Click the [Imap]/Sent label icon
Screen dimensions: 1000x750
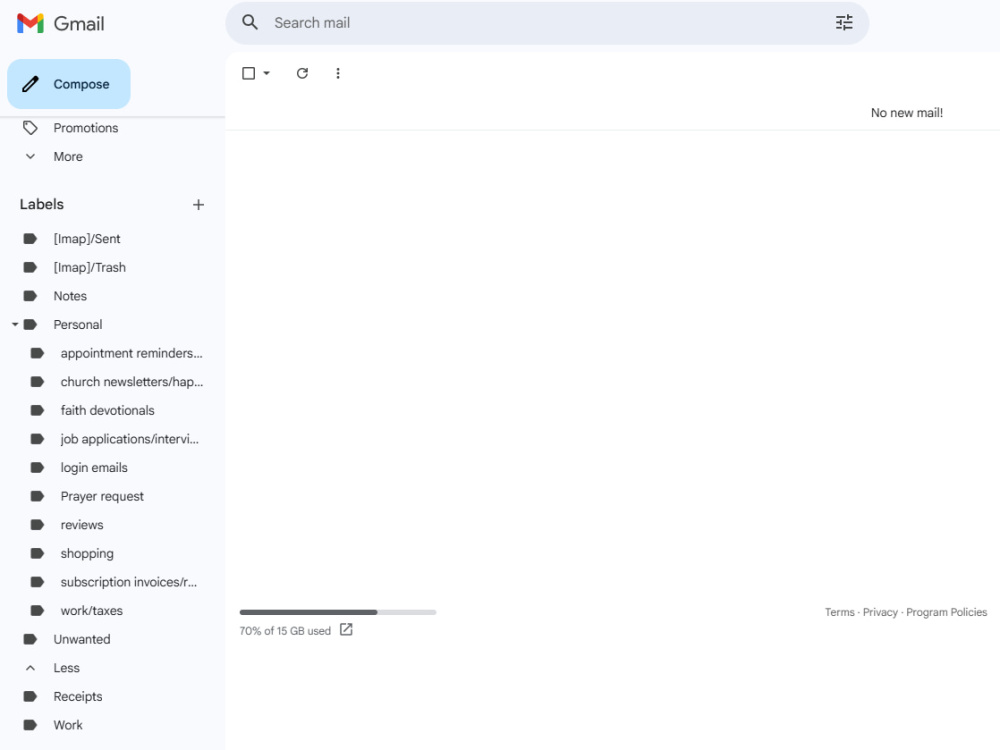point(30,239)
